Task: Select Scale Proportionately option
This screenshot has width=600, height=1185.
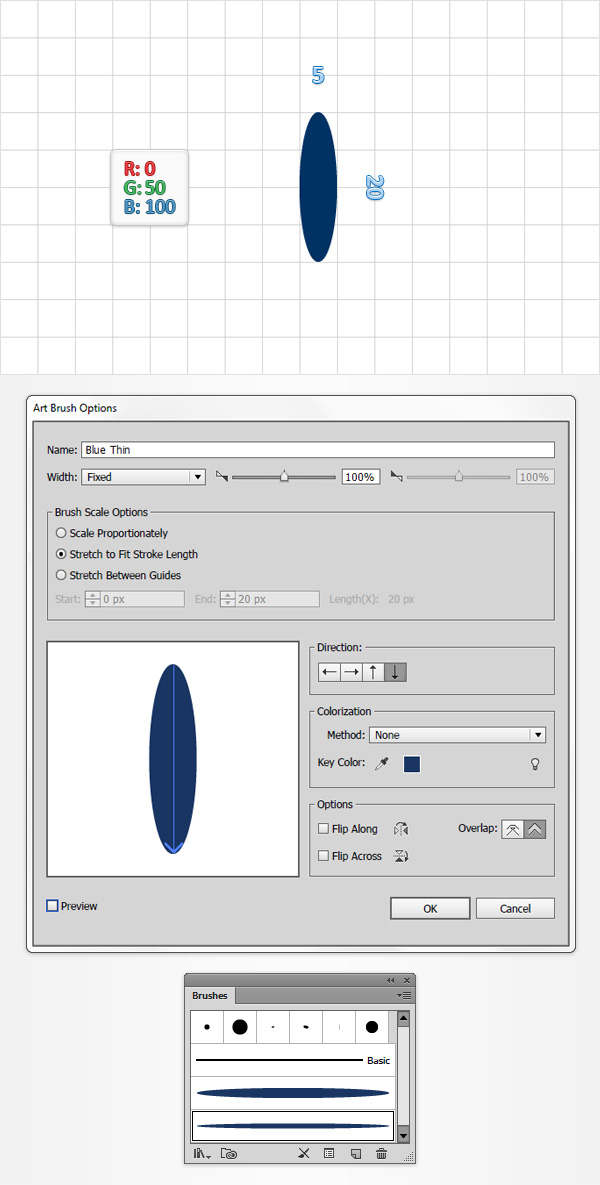Action: [113, 533]
